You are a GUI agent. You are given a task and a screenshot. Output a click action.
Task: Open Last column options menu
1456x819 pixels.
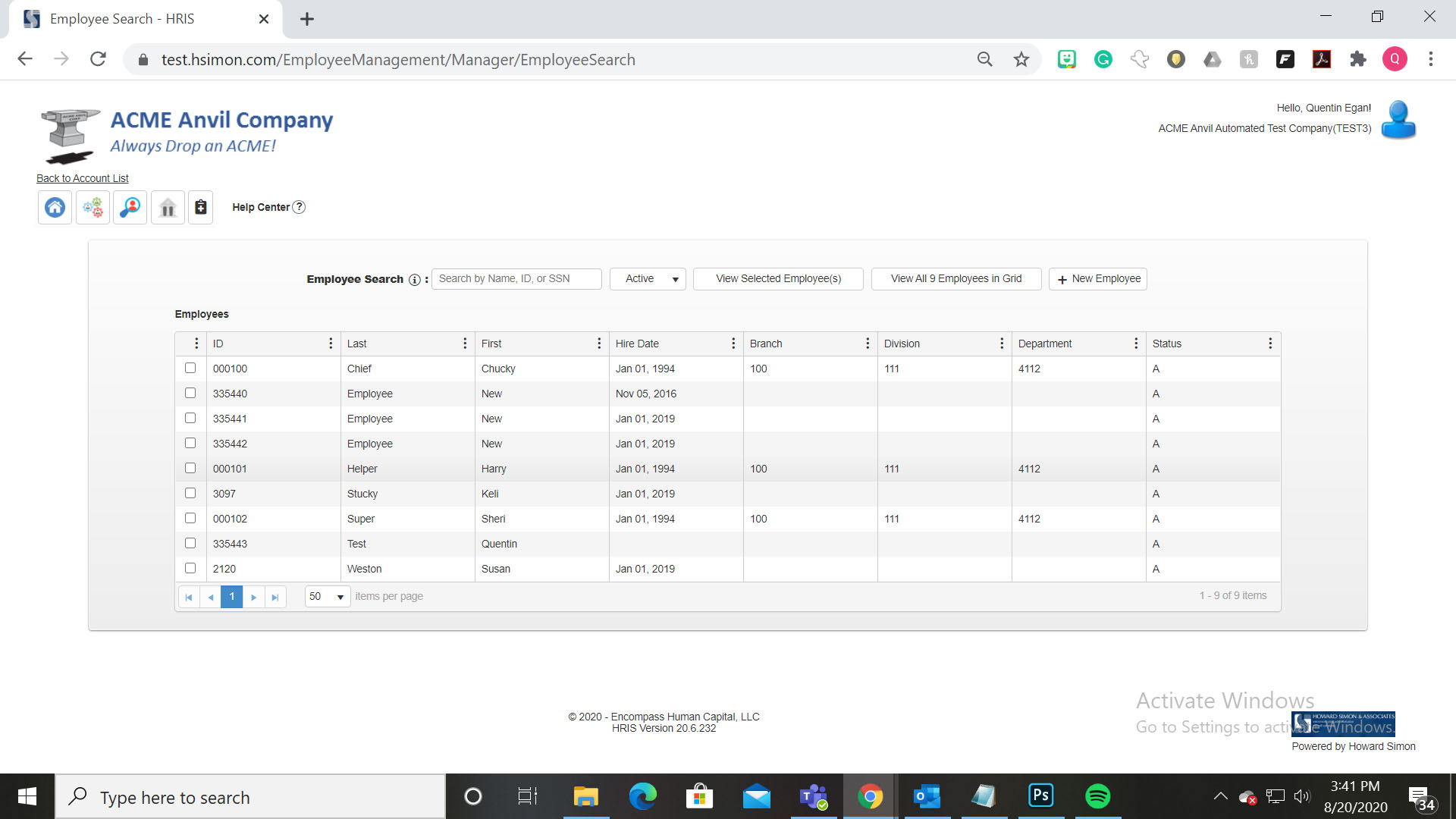[465, 344]
